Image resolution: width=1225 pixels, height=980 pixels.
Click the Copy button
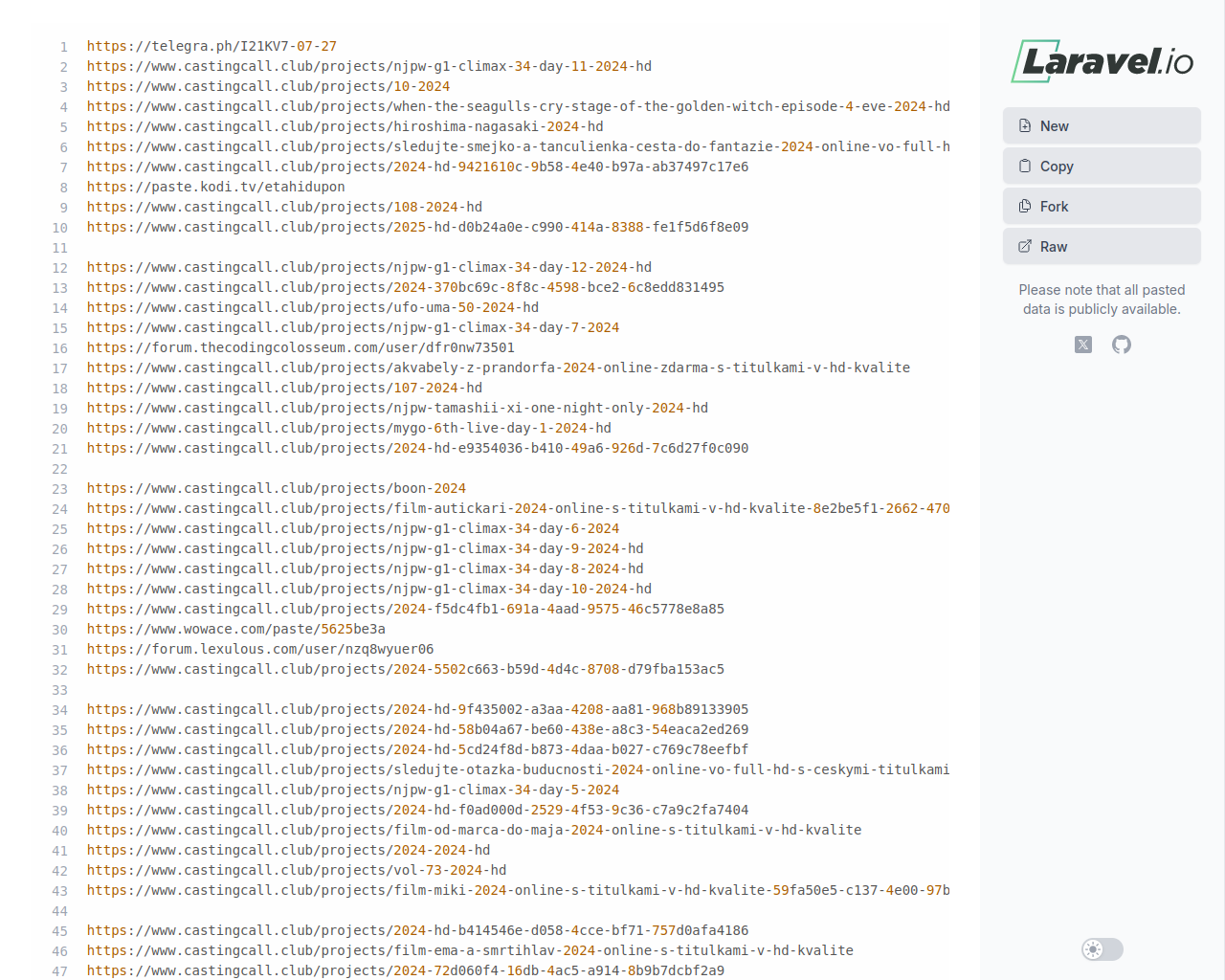click(1102, 166)
